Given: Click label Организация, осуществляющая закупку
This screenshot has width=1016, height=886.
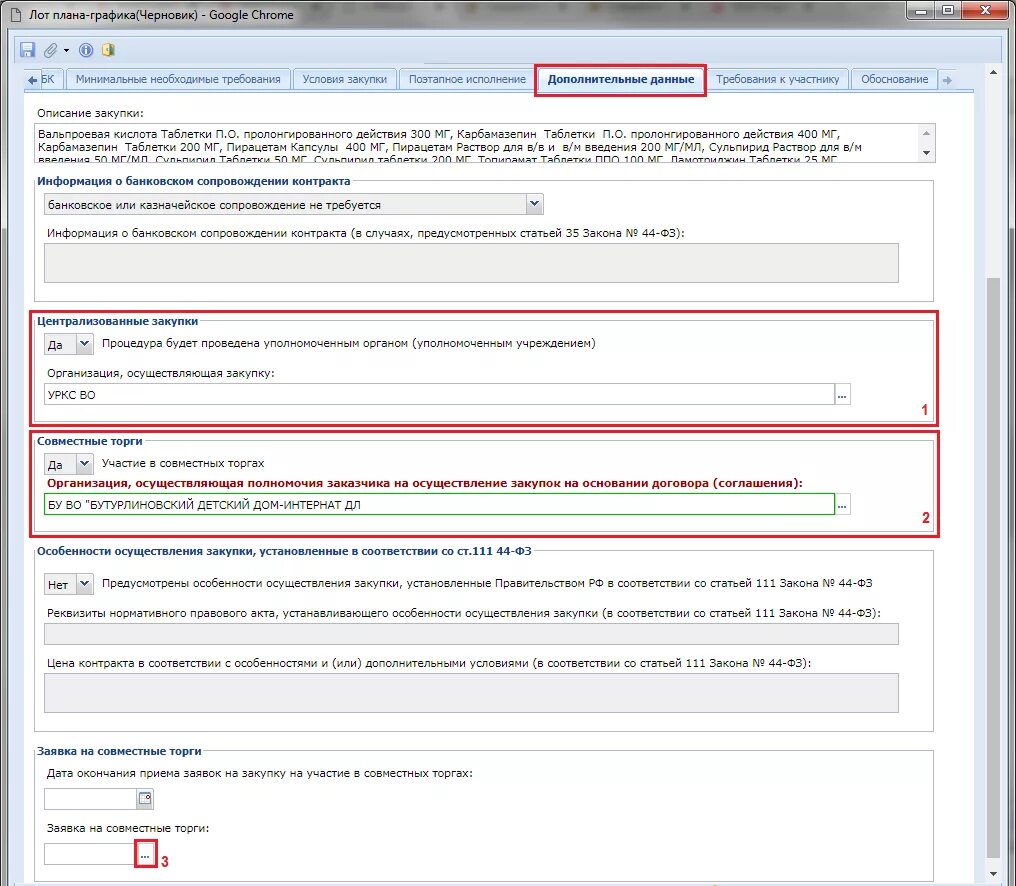Looking at the screenshot, I should pos(161,373).
